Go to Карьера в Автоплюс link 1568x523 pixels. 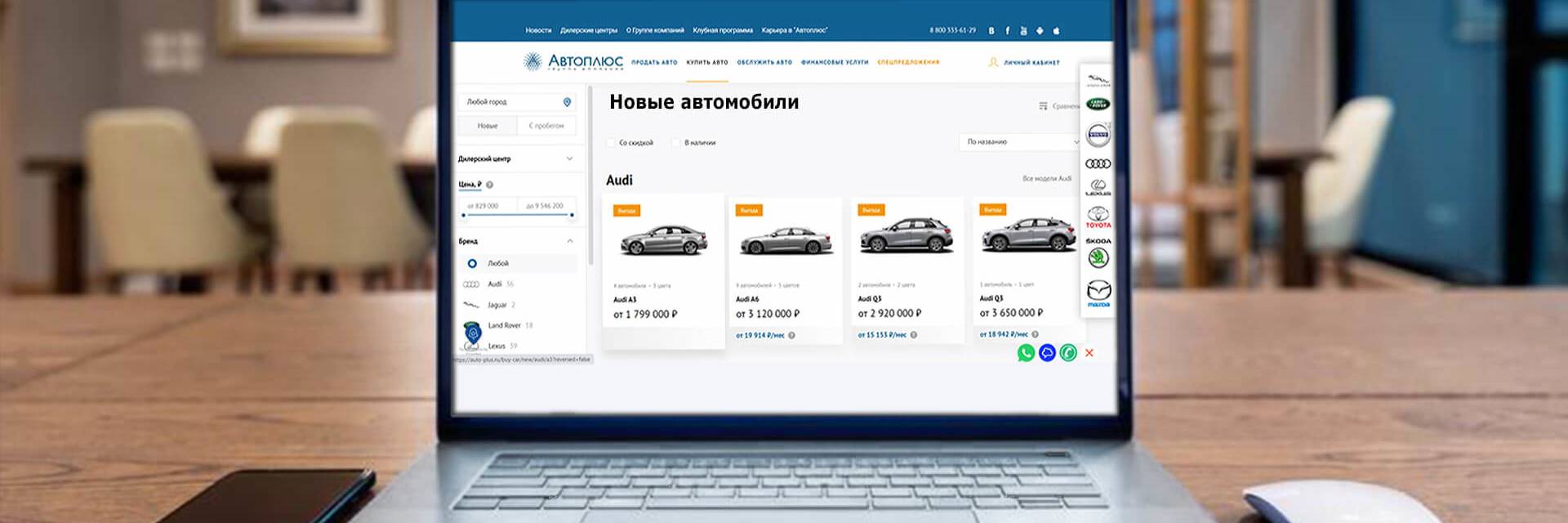(795, 30)
